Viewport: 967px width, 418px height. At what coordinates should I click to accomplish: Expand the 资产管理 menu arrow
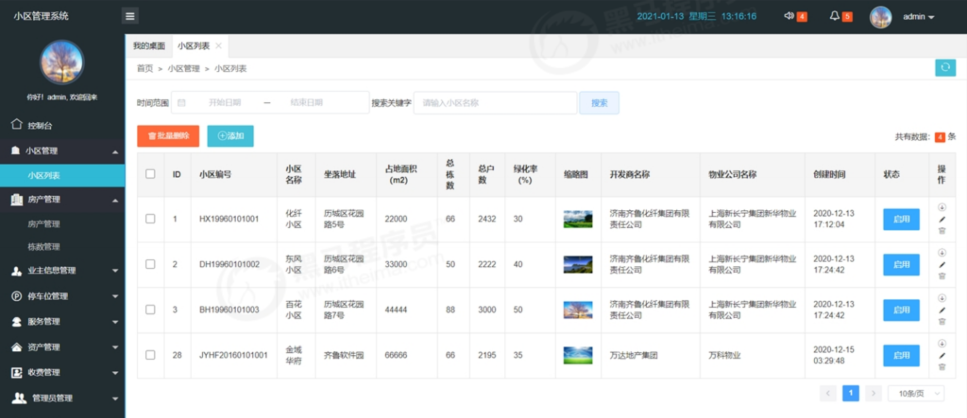point(115,347)
